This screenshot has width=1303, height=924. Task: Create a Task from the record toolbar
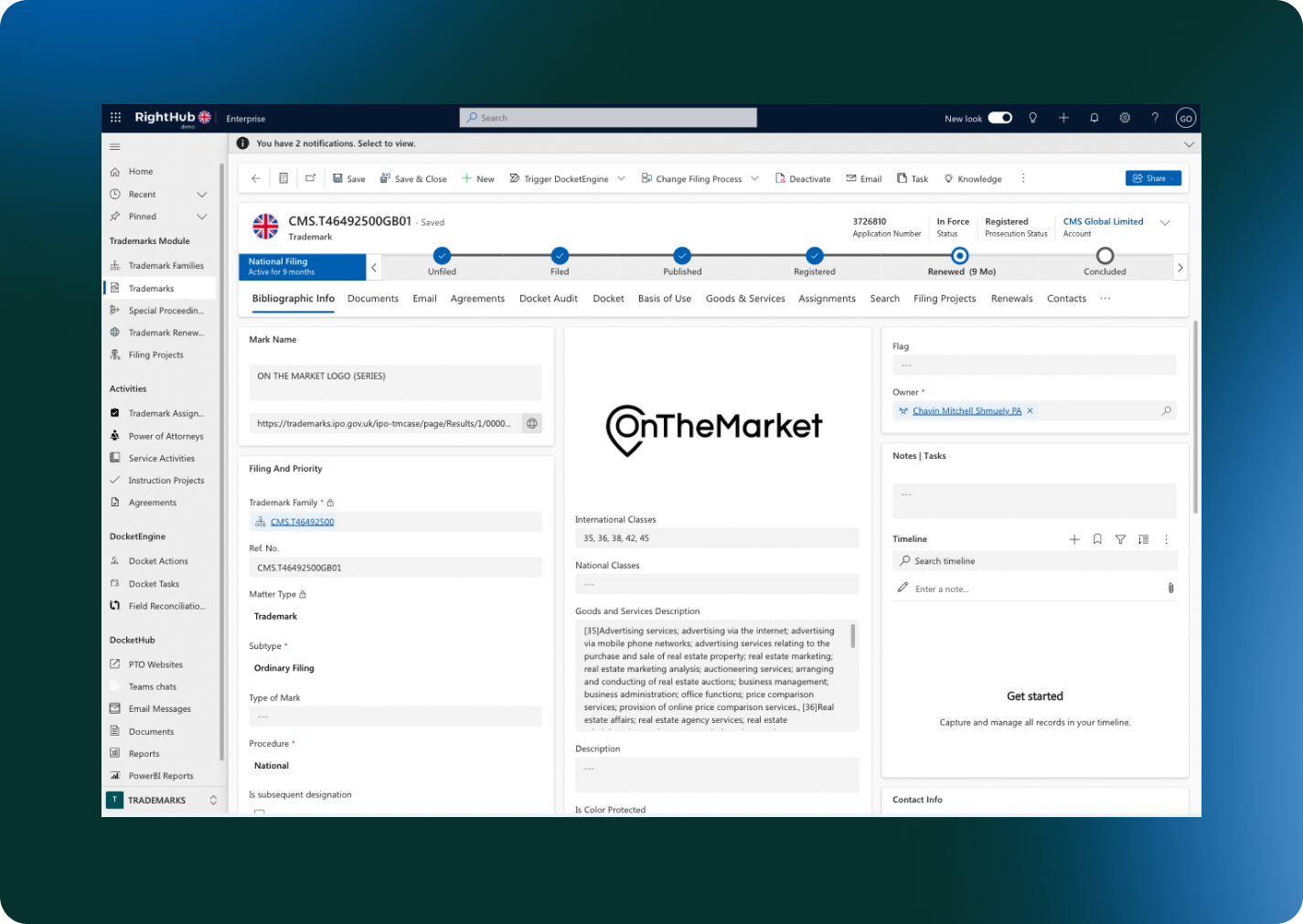click(912, 178)
